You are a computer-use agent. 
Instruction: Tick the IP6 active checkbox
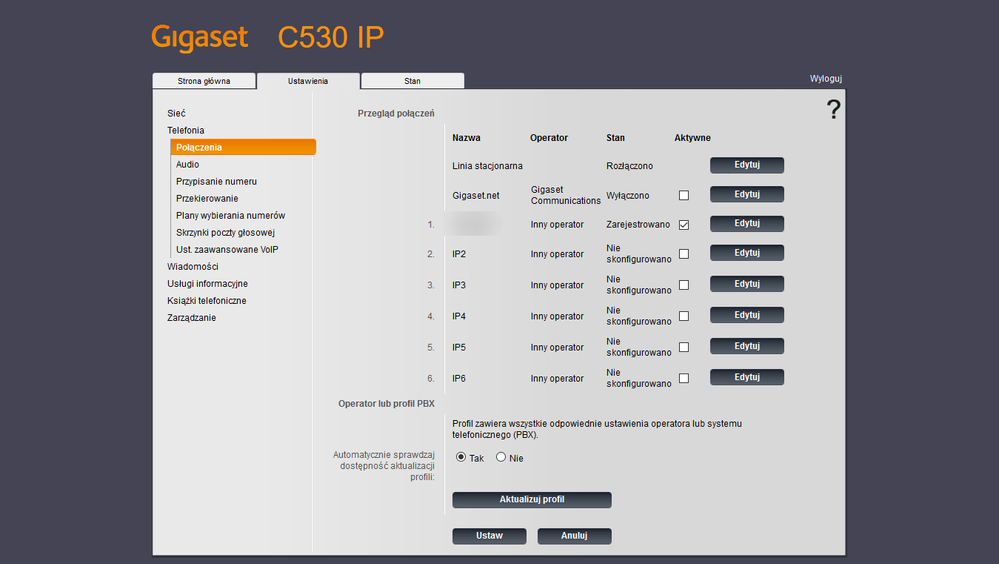coord(684,378)
